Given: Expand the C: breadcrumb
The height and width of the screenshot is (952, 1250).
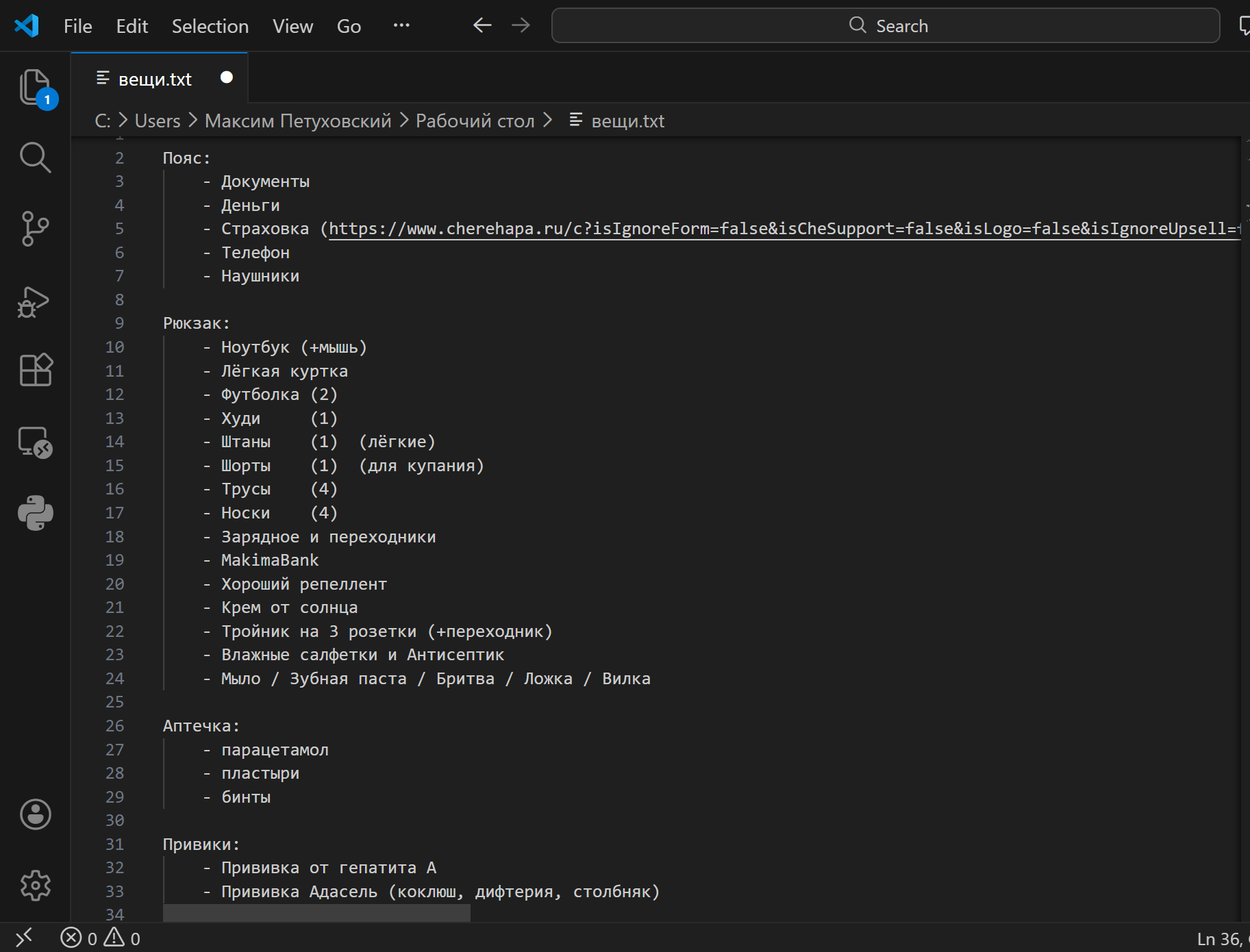Looking at the screenshot, I should pos(103,121).
